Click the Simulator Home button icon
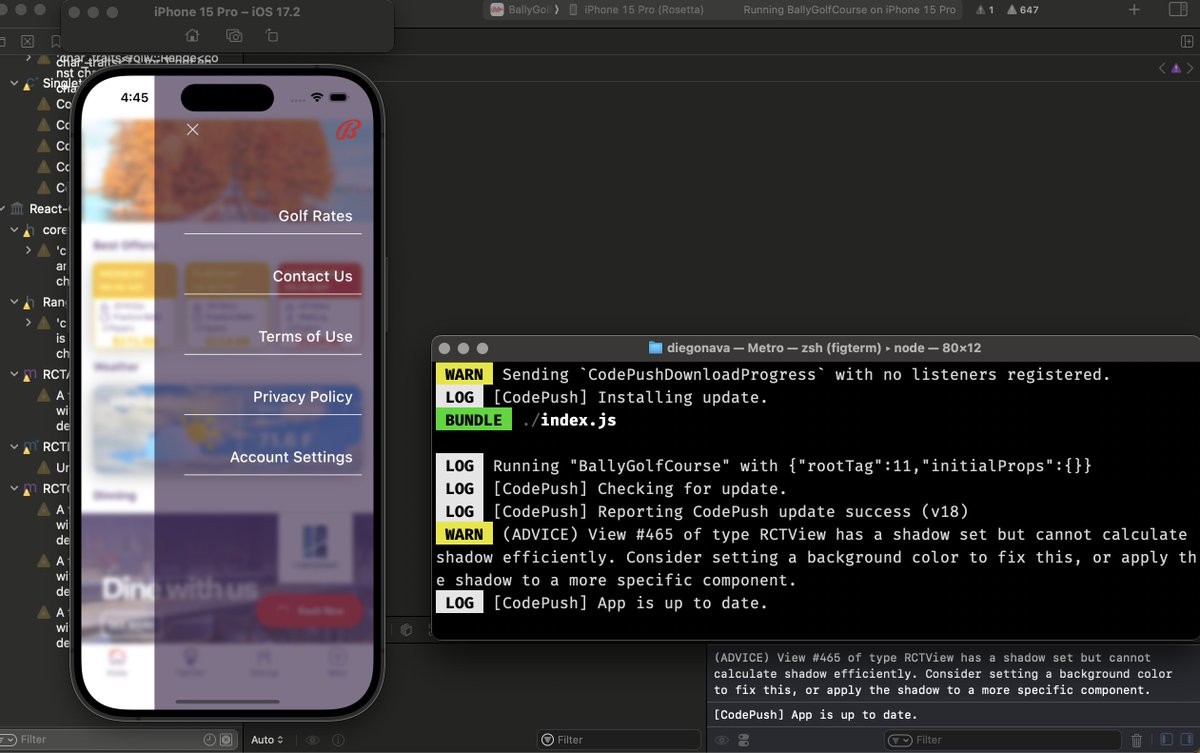This screenshot has width=1200, height=753. point(193,36)
